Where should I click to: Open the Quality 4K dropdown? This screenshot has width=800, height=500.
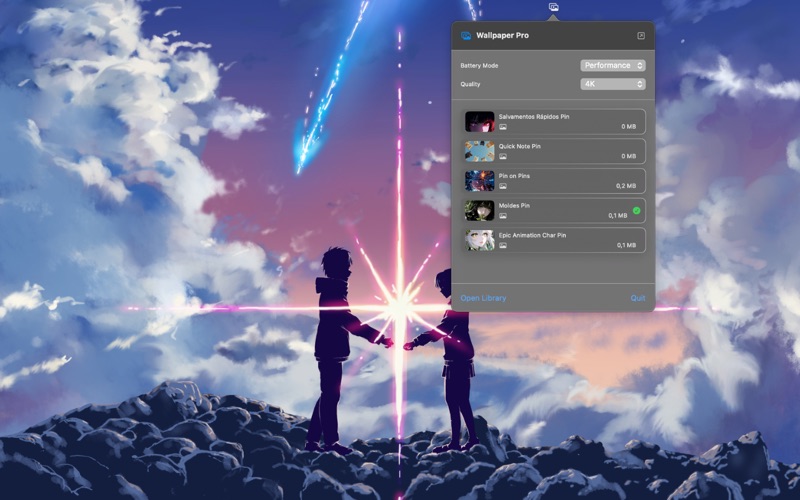pyautogui.click(x=613, y=84)
